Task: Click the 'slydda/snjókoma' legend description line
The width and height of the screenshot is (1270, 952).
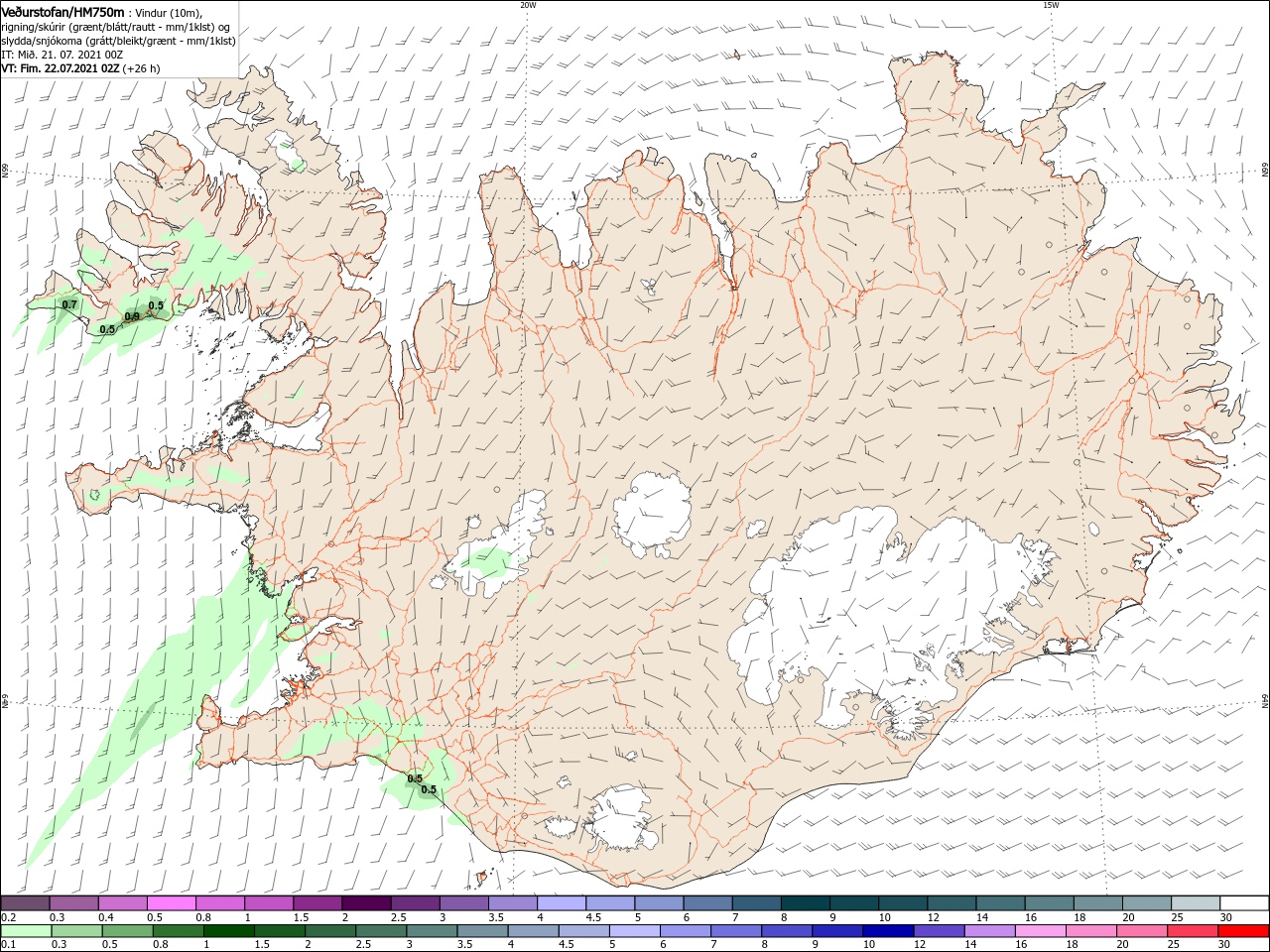Action: tap(118, 41)
